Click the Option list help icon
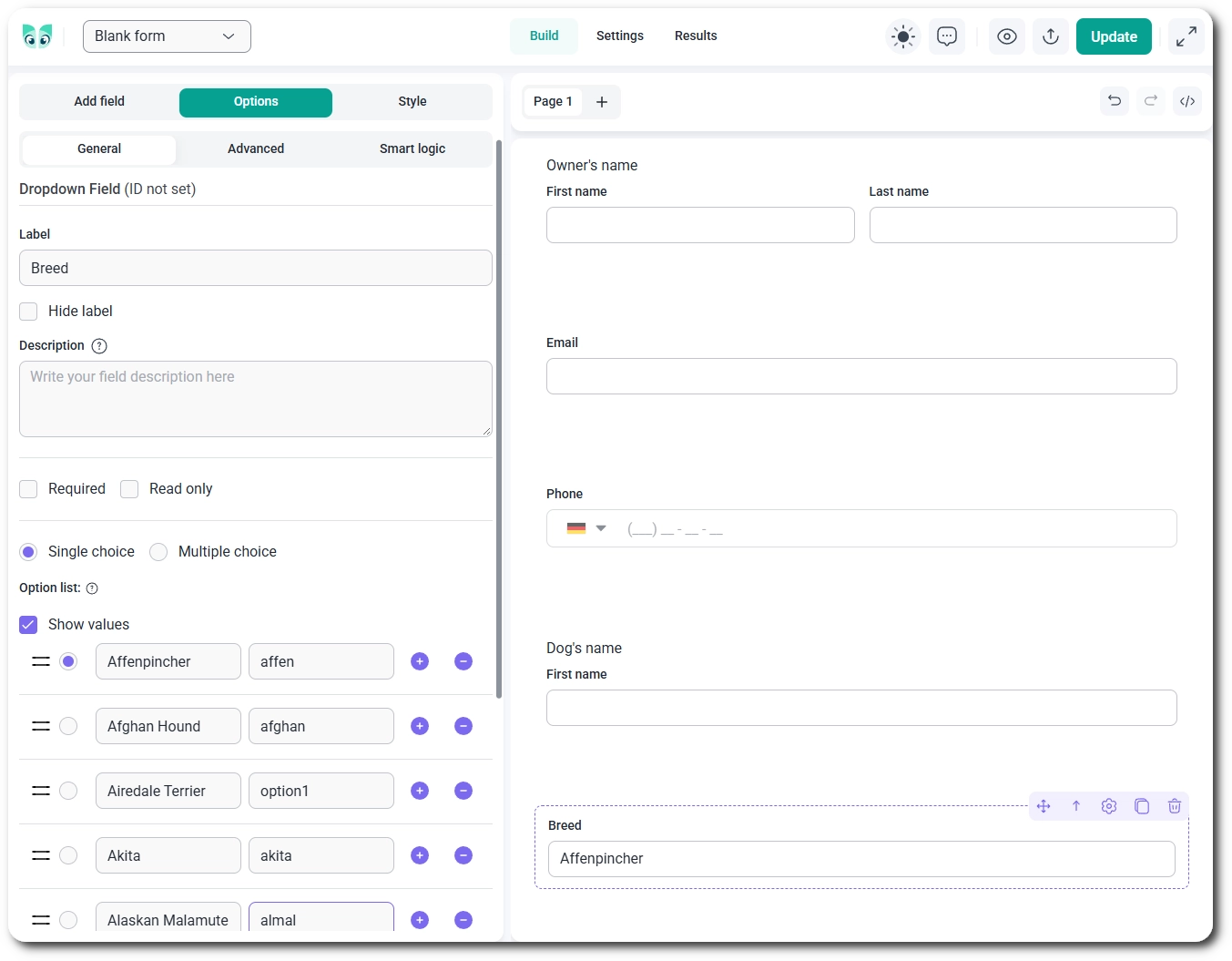1232x961 pixels. 92,588
